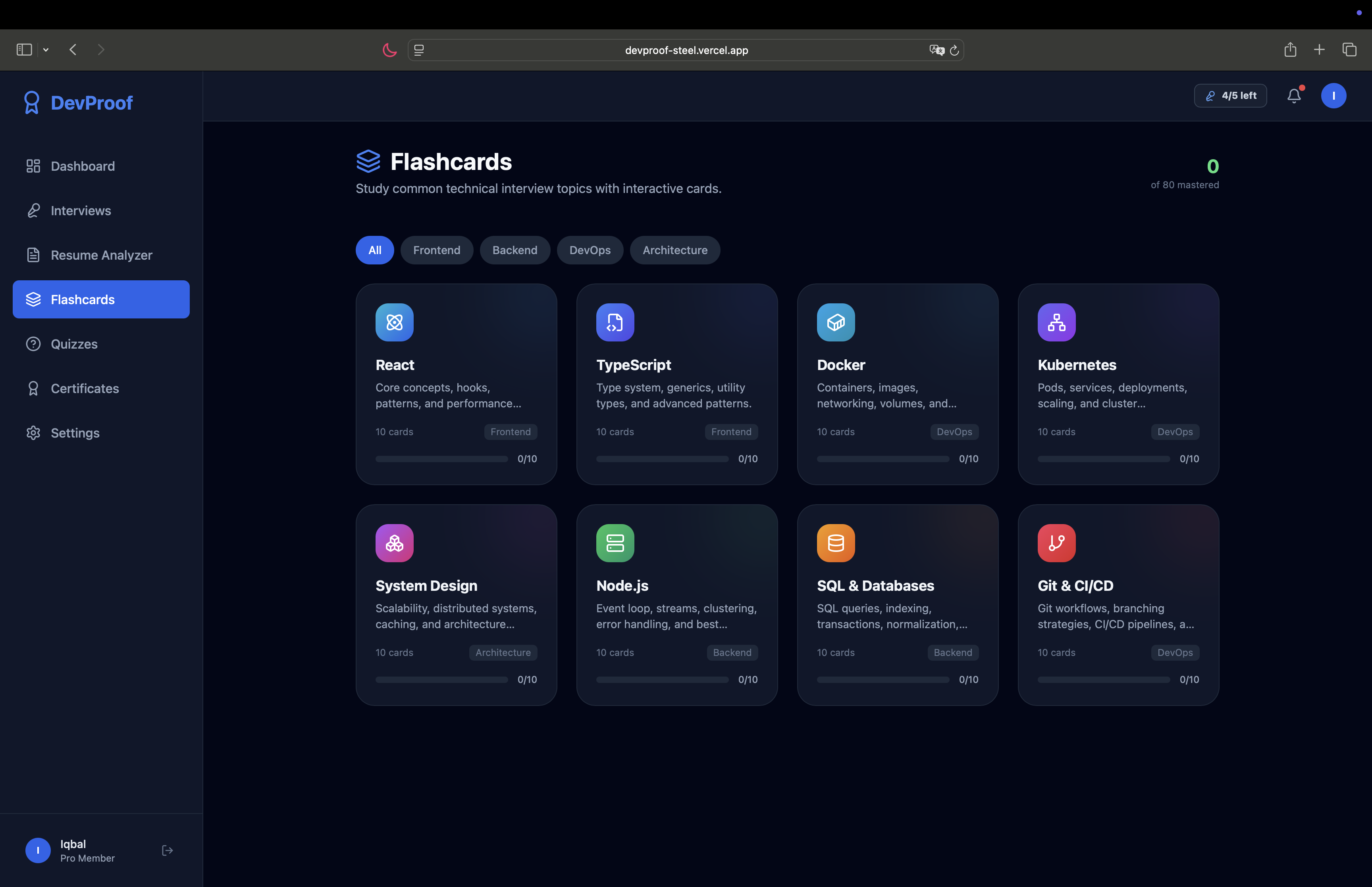The width and height of the screenshot is (1372, 887).
Task: Click the Git & CI/CD branch icon
Action: [1056, 543]
